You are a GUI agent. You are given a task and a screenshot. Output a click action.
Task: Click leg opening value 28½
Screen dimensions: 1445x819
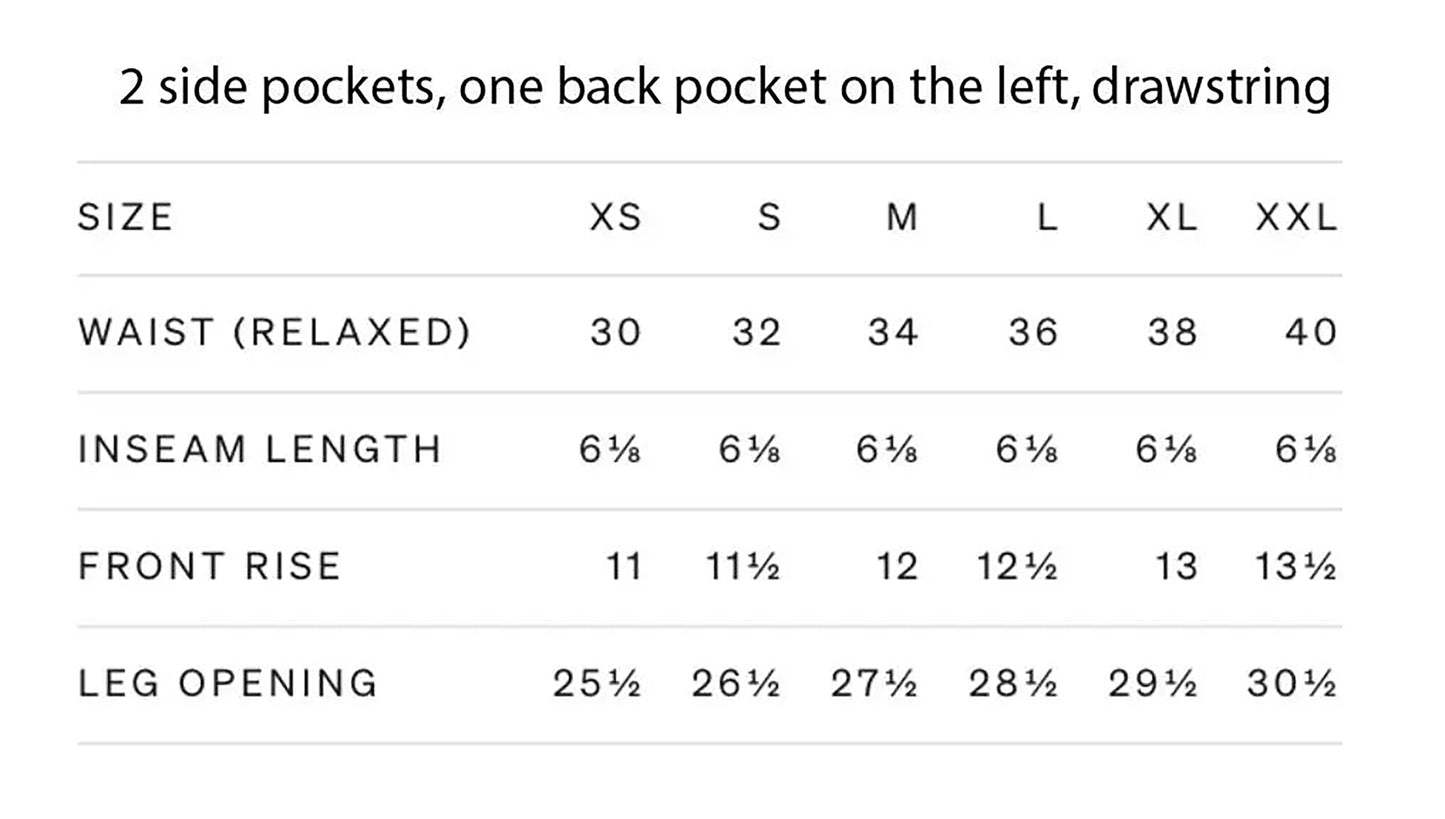[1013, 684]
